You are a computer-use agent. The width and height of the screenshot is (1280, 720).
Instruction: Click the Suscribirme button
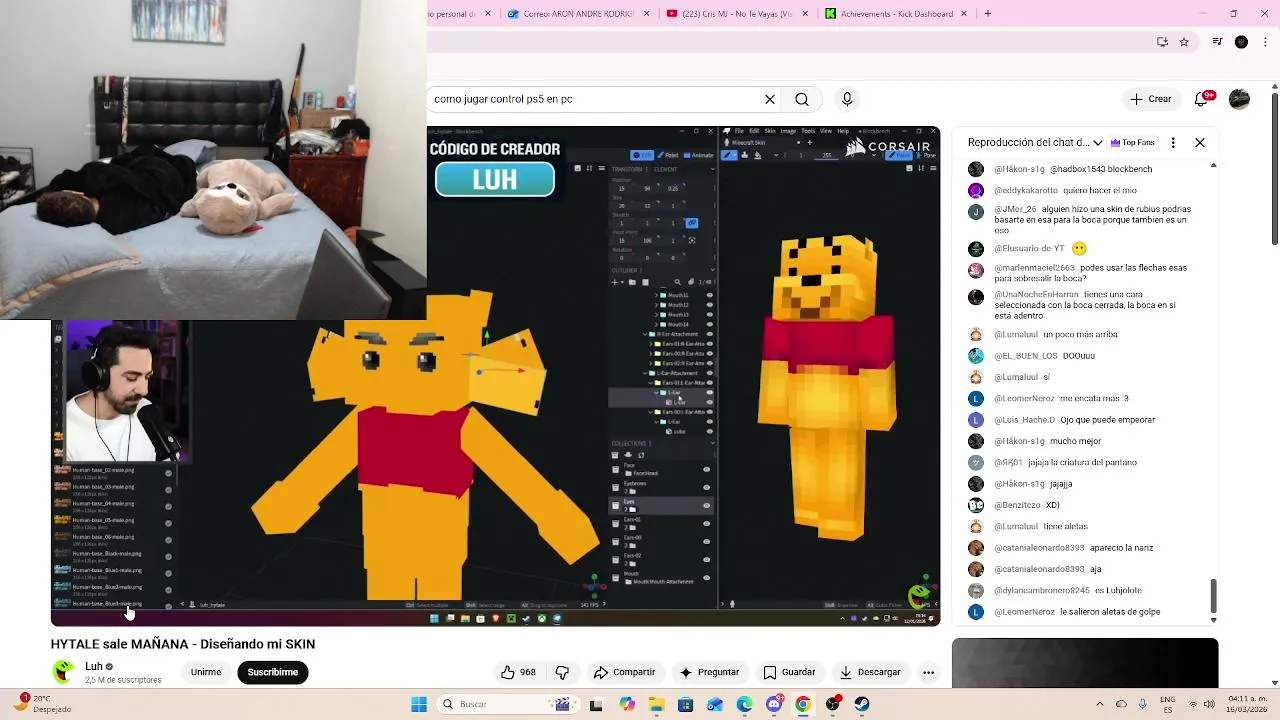[x=273, y=672]
